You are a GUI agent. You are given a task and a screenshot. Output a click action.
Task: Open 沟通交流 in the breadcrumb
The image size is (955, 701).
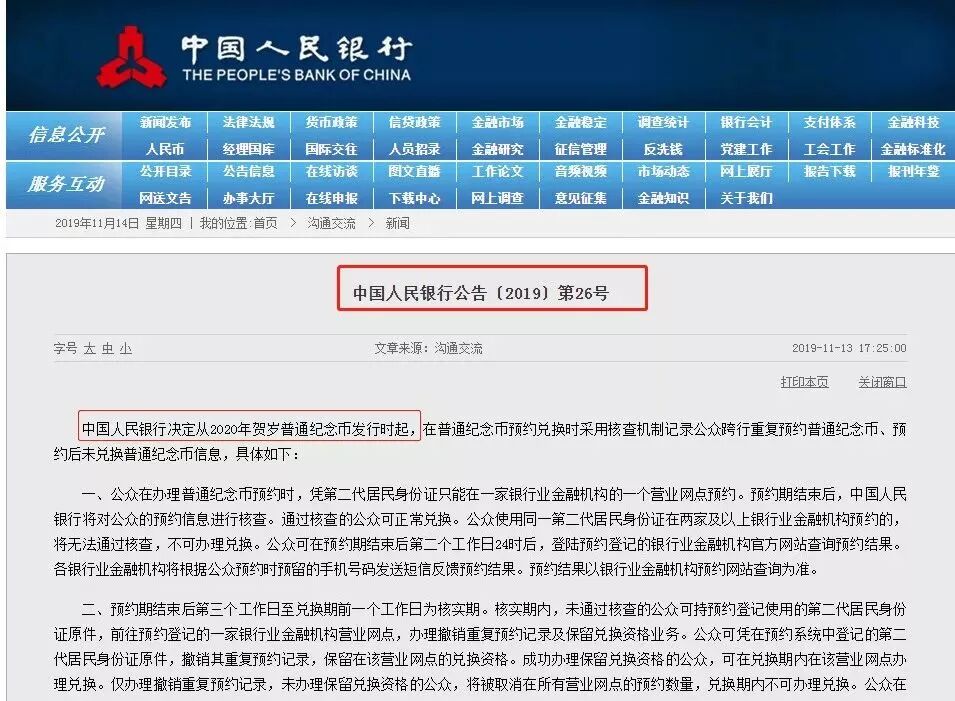331,224
